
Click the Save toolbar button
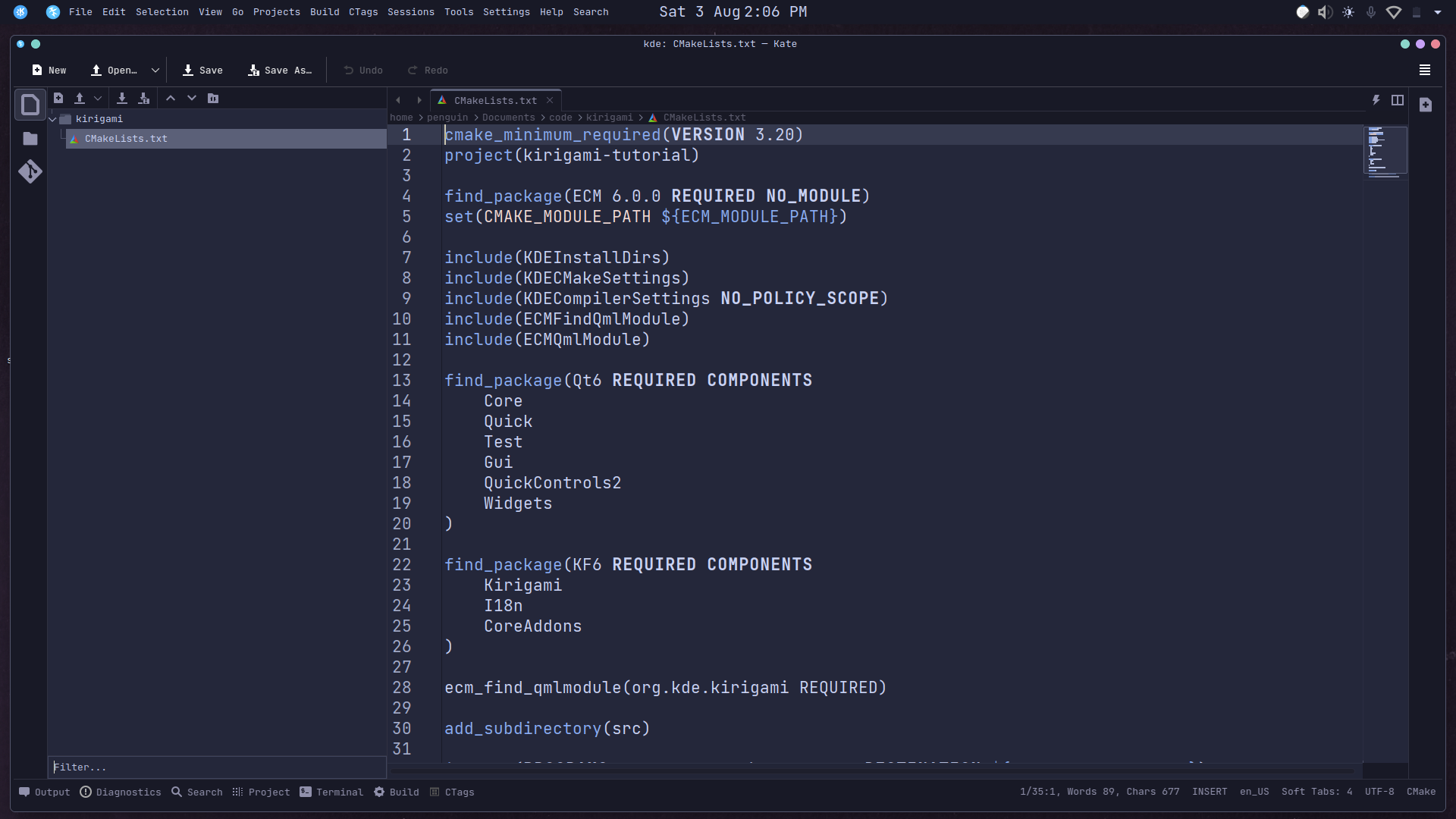(202, 70)
